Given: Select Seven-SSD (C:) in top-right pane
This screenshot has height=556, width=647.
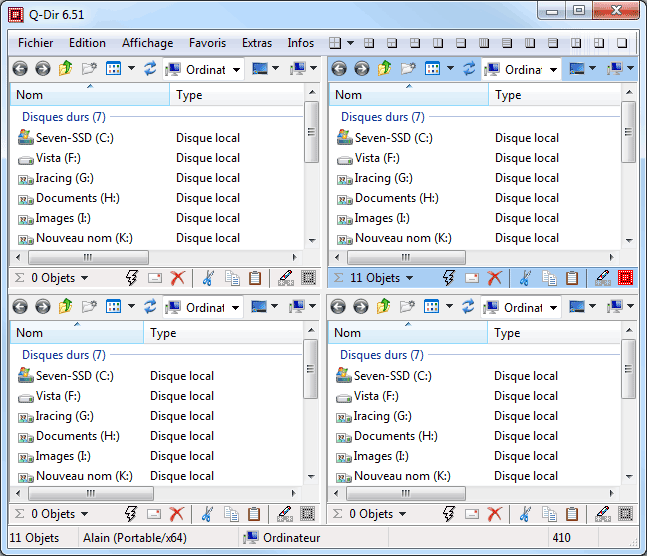Looking at the screenshot, I should pyautogui.click(x=393, y=138).
